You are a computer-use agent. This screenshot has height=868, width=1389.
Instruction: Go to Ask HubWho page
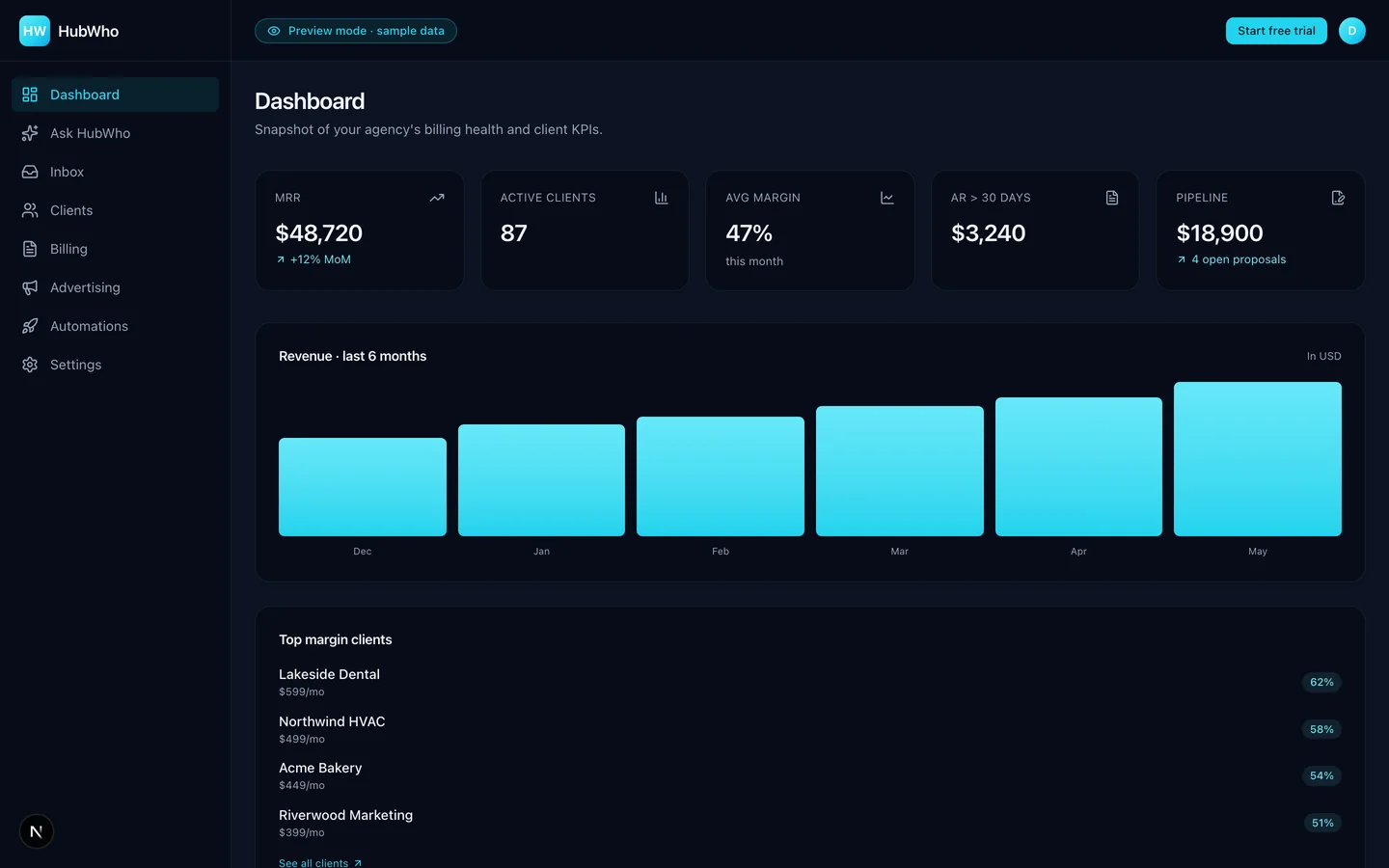(115, 133)
